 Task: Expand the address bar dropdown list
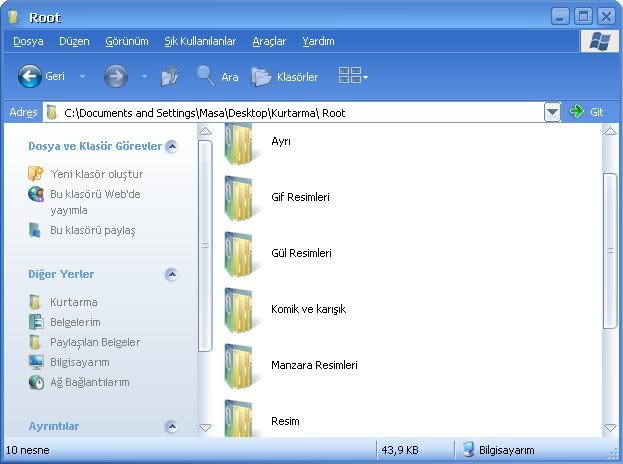552,112
